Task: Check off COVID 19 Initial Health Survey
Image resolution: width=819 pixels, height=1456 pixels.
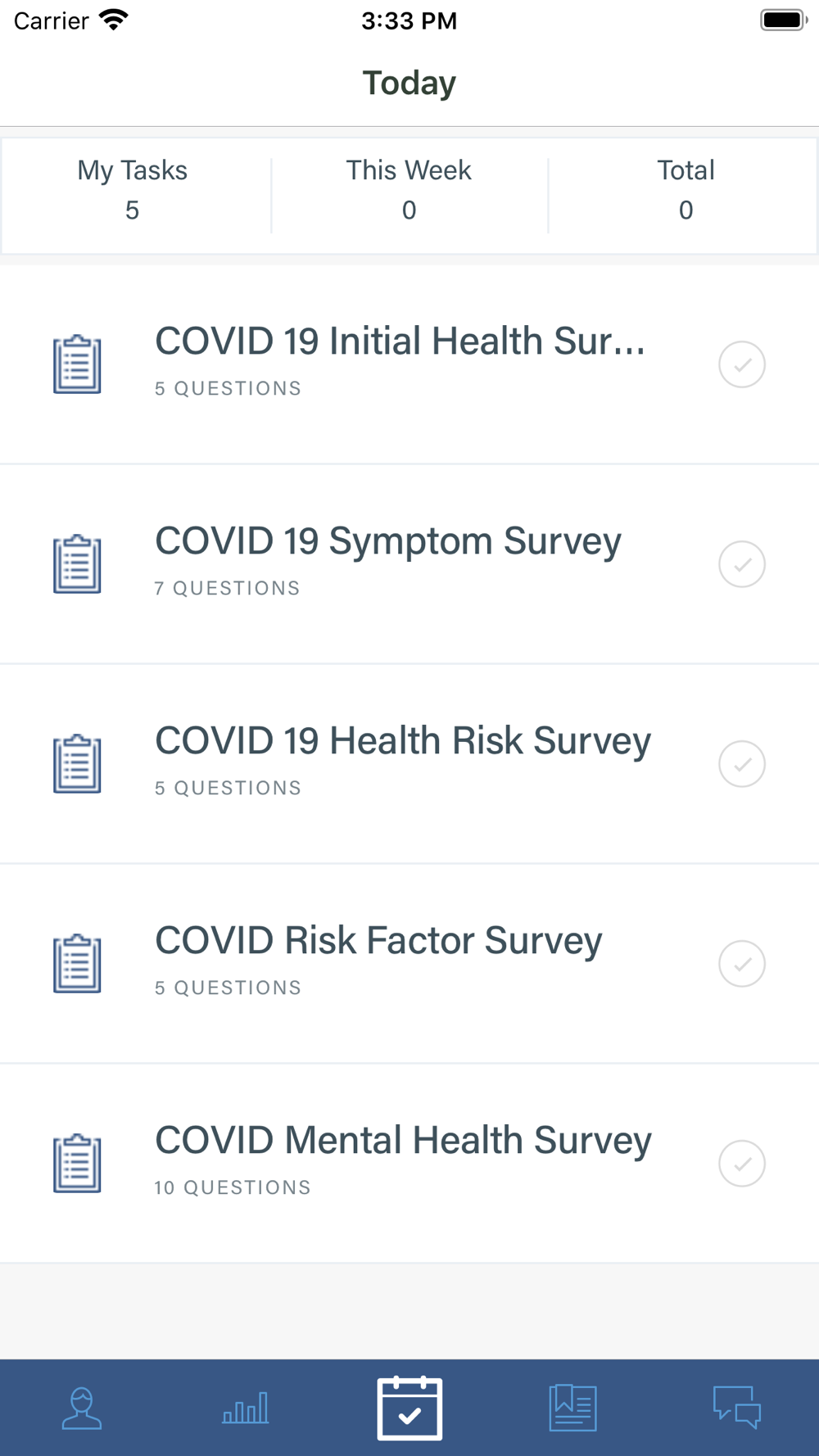Action: point(742,364)
